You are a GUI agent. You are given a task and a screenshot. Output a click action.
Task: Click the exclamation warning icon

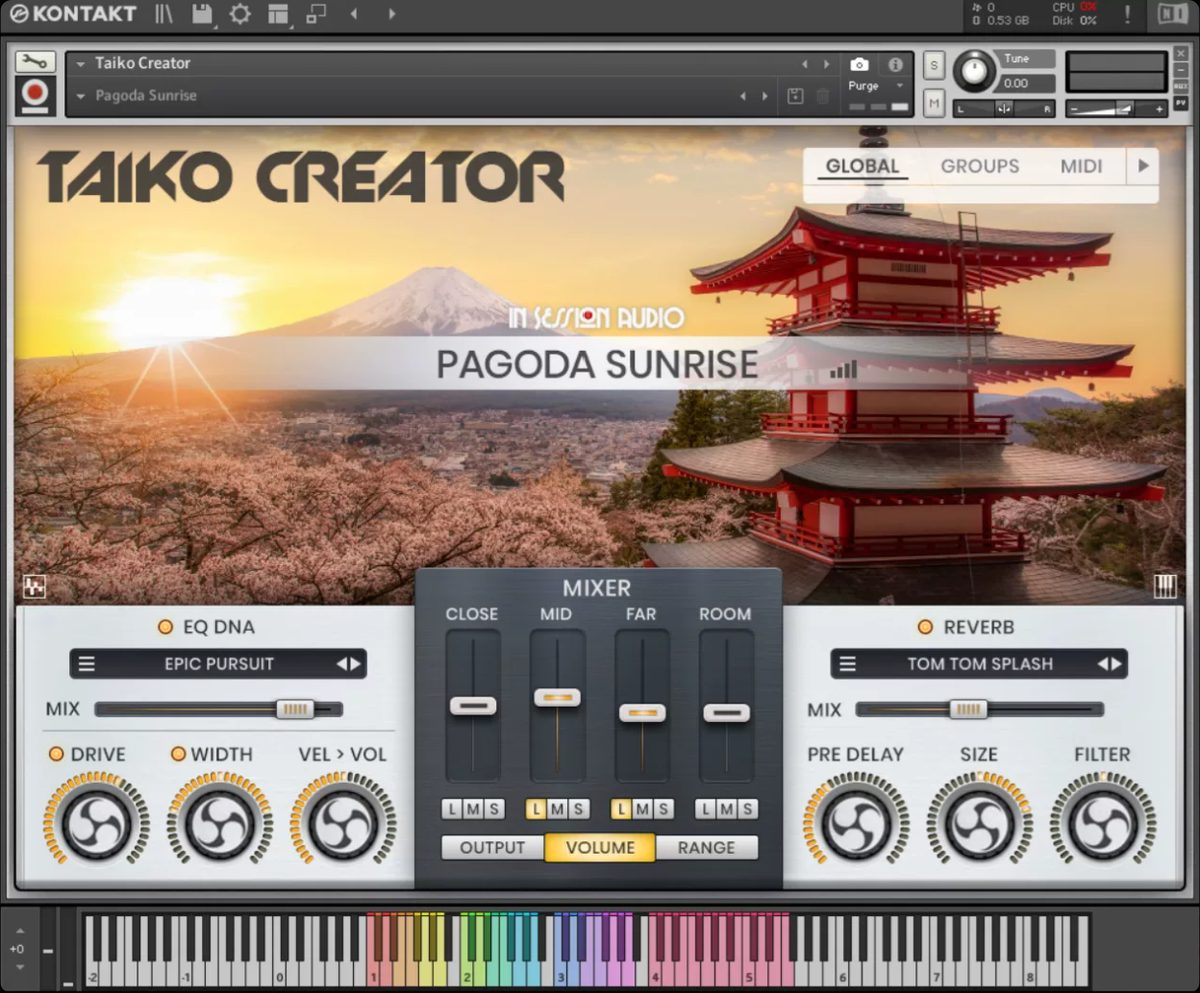[x=1128, y=14]
